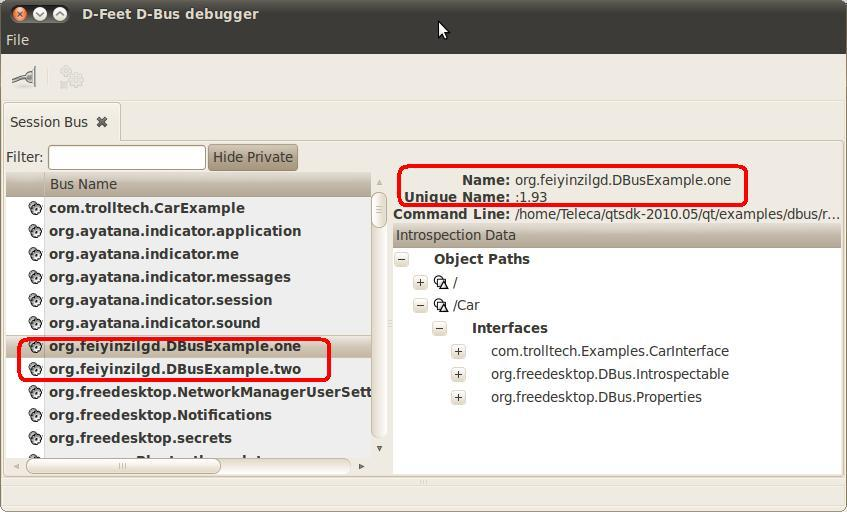This screenshot has width=847, height=512.
Task: Expand com.trolltech.Examples.CarInterface
Action: point(458,352)
